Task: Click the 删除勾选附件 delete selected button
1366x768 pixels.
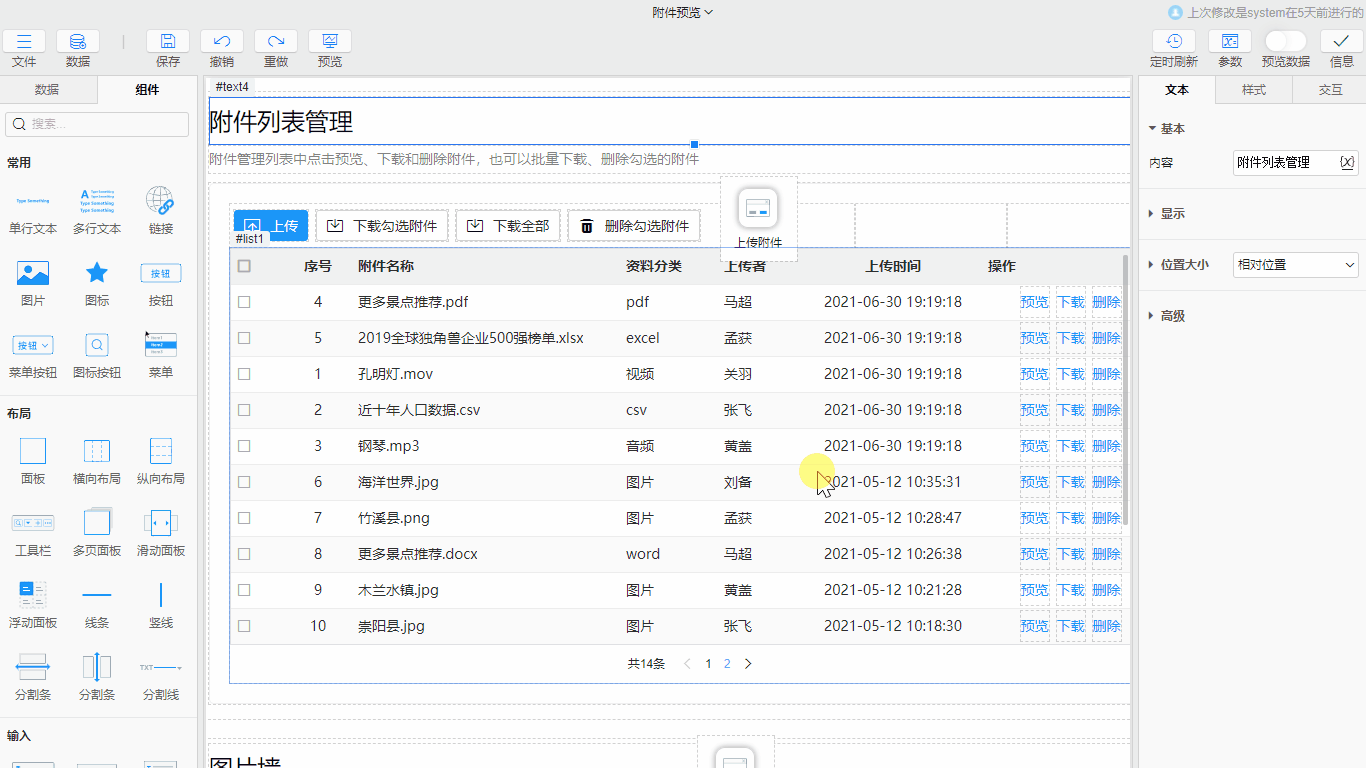Action: (x=634, y=225)
